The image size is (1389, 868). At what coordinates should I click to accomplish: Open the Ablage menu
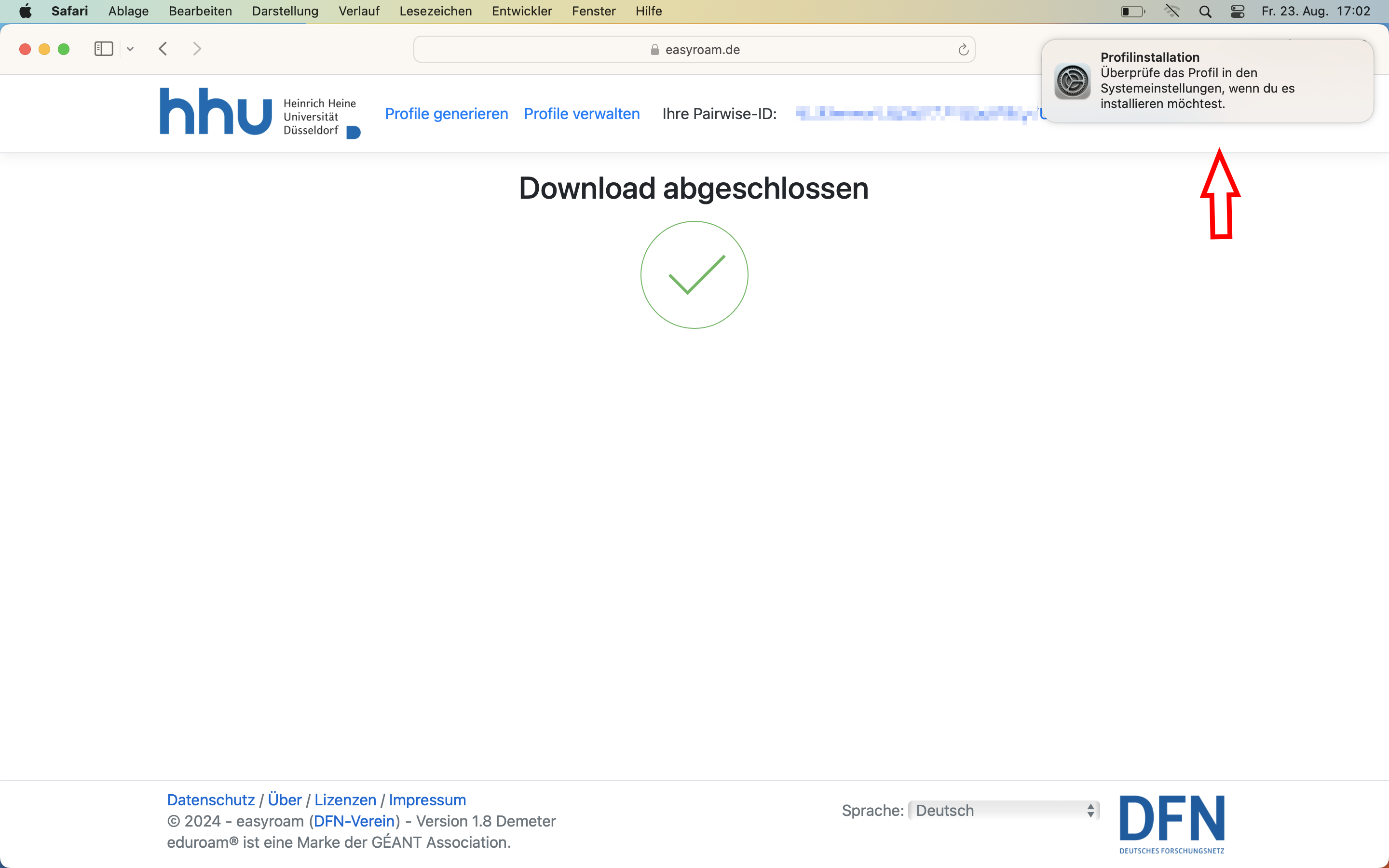129,11
